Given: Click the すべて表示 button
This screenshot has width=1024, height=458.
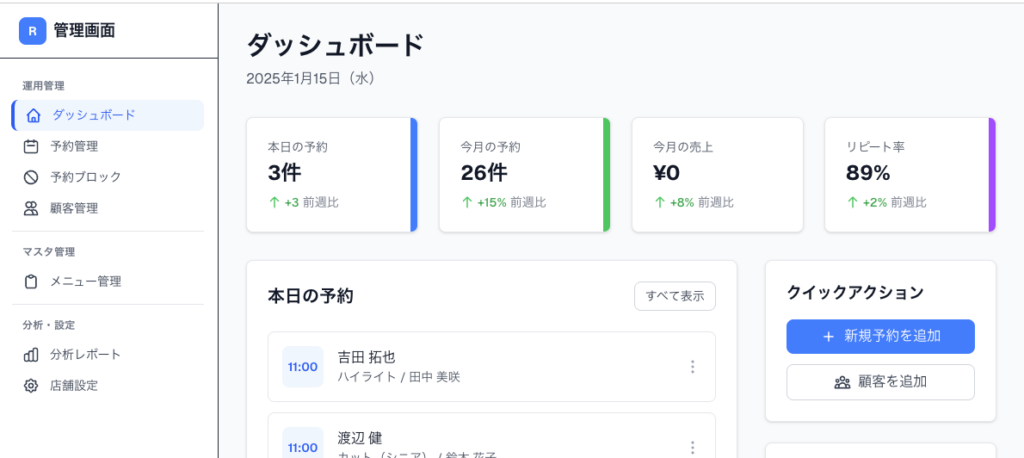Looking at the screenshot, I should (674, 296).
